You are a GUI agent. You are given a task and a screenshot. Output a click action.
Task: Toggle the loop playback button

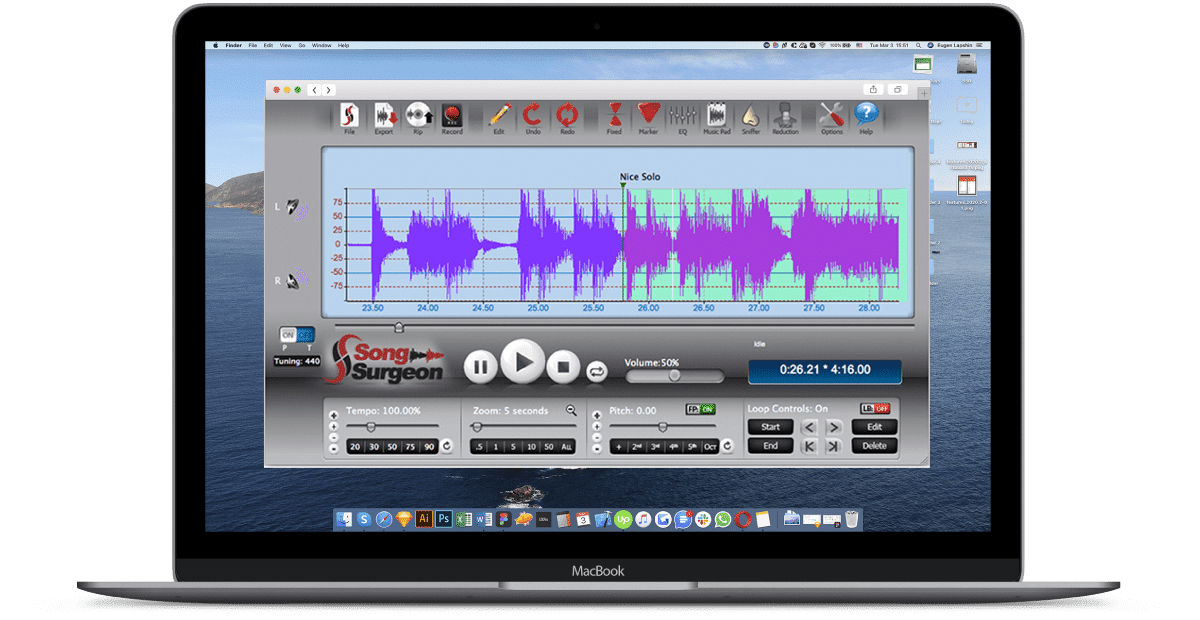[x=597, y=370]
